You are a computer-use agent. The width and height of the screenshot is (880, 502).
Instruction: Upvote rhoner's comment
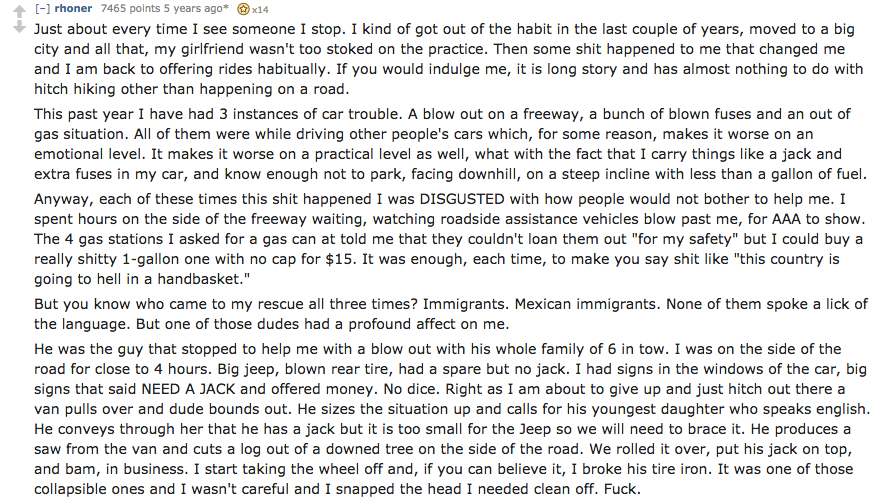click(20, 12)
